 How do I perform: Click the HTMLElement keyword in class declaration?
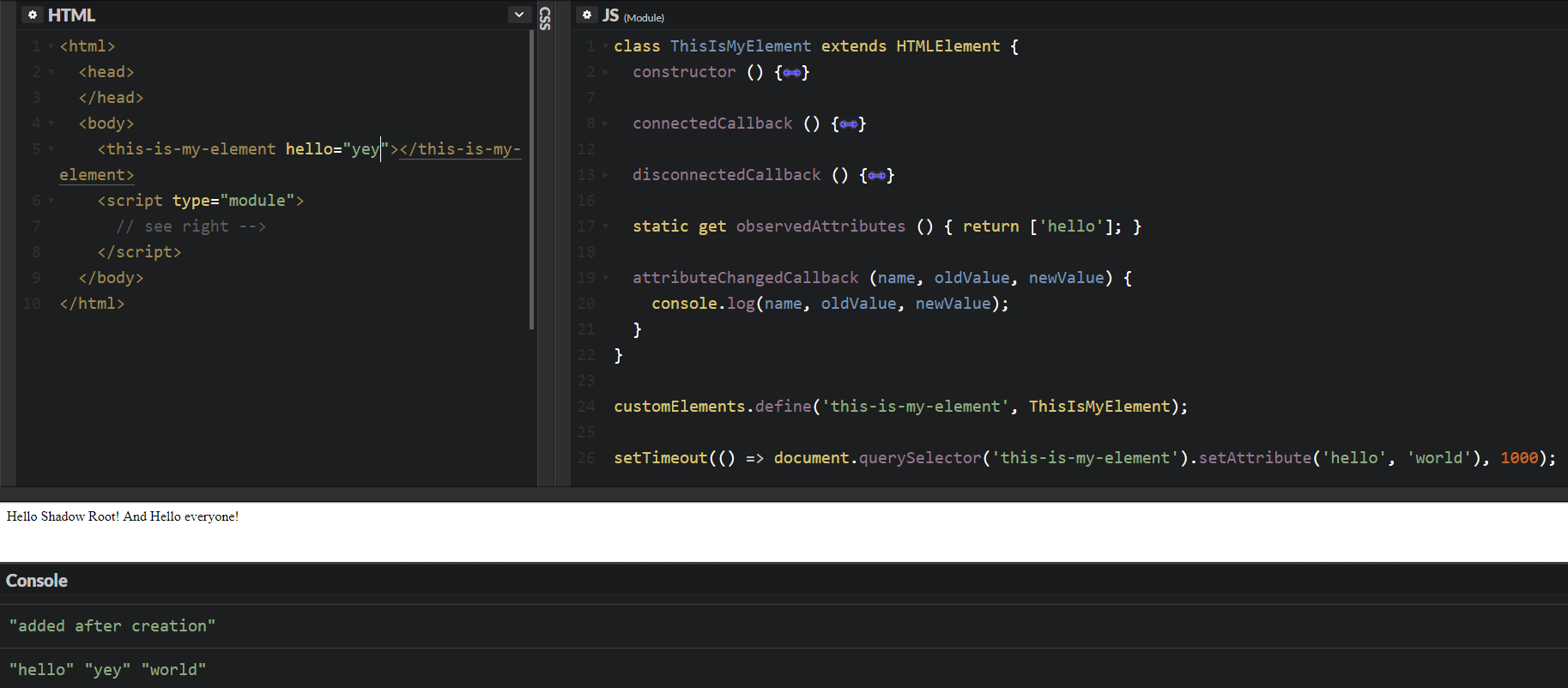948,46
